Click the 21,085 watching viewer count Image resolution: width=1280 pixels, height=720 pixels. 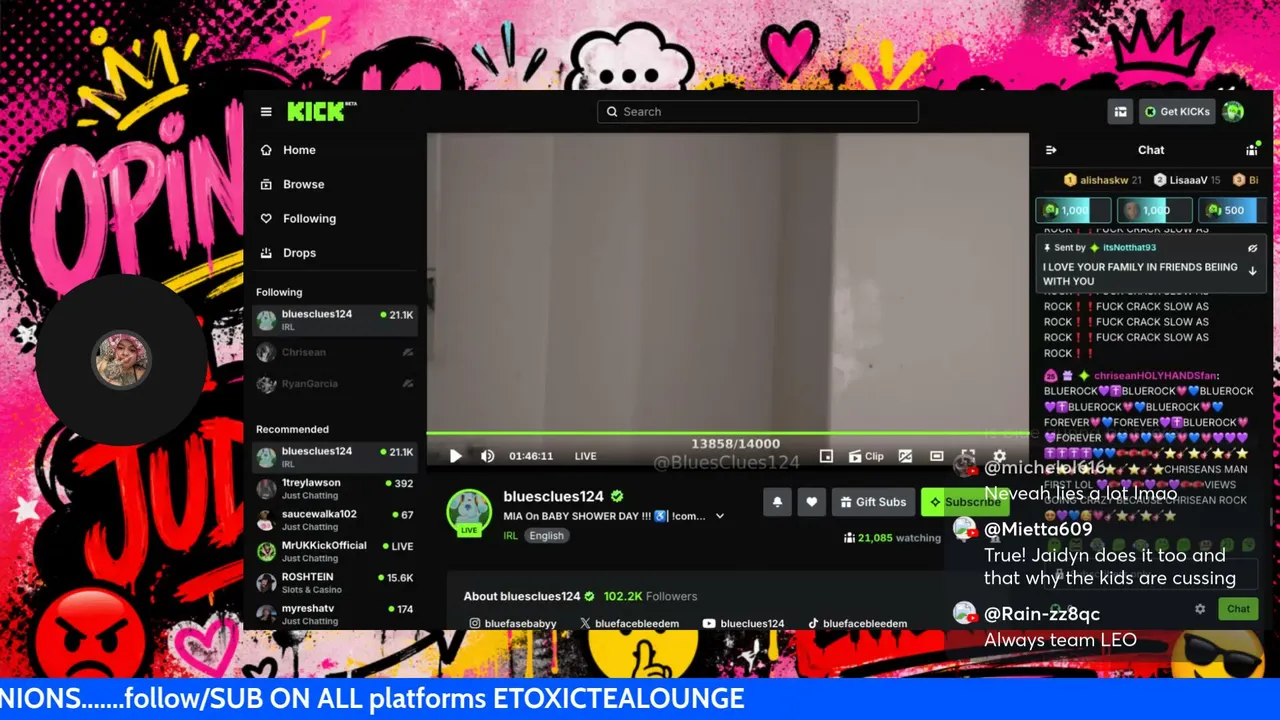(x=893, y=538)
